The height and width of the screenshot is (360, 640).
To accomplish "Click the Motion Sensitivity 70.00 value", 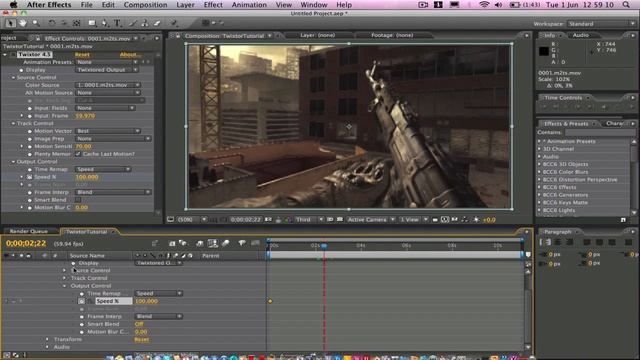I will [83, 146].
